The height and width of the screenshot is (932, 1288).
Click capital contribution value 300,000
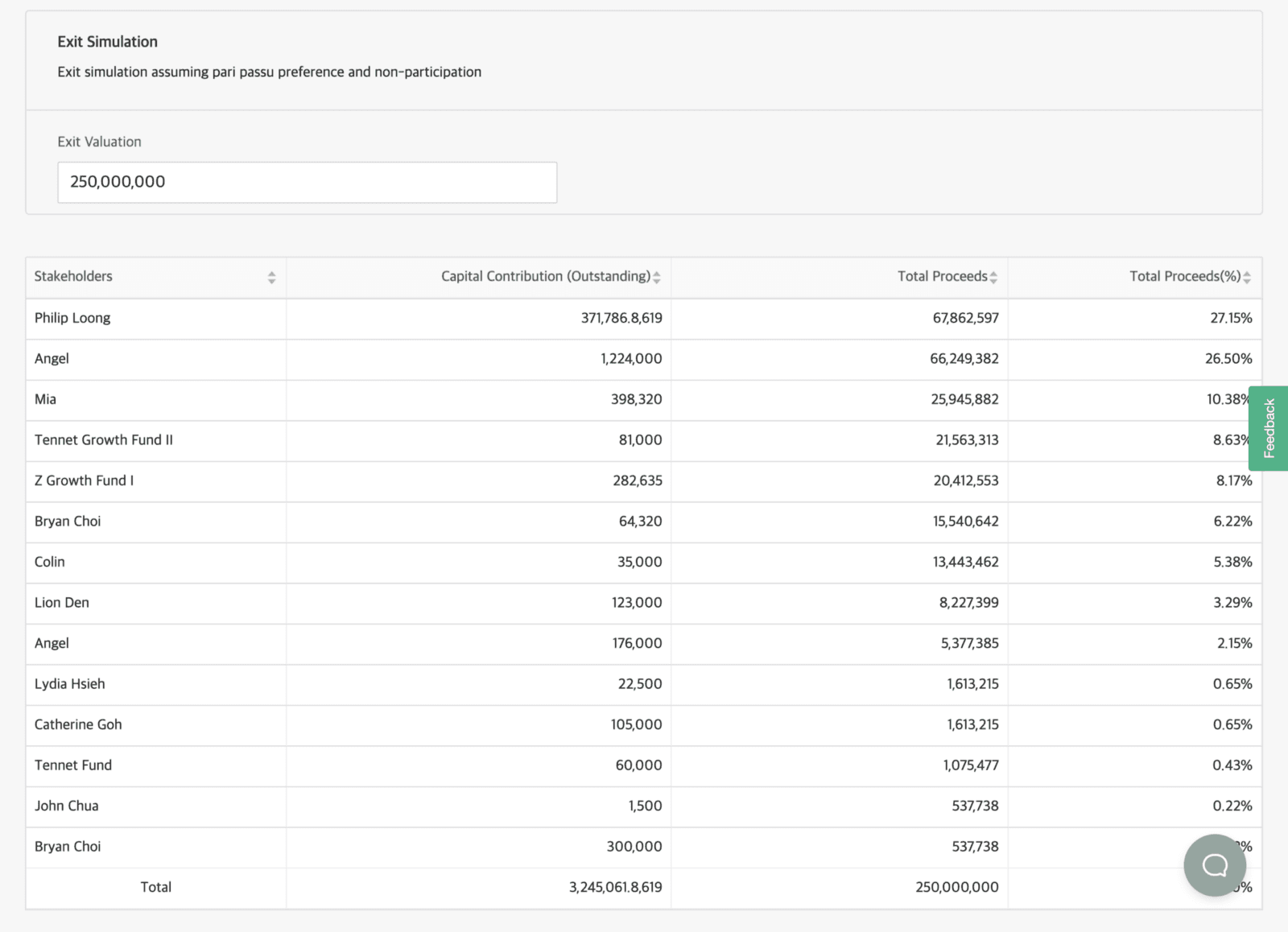pyautogui.click(x=634, y=847)
